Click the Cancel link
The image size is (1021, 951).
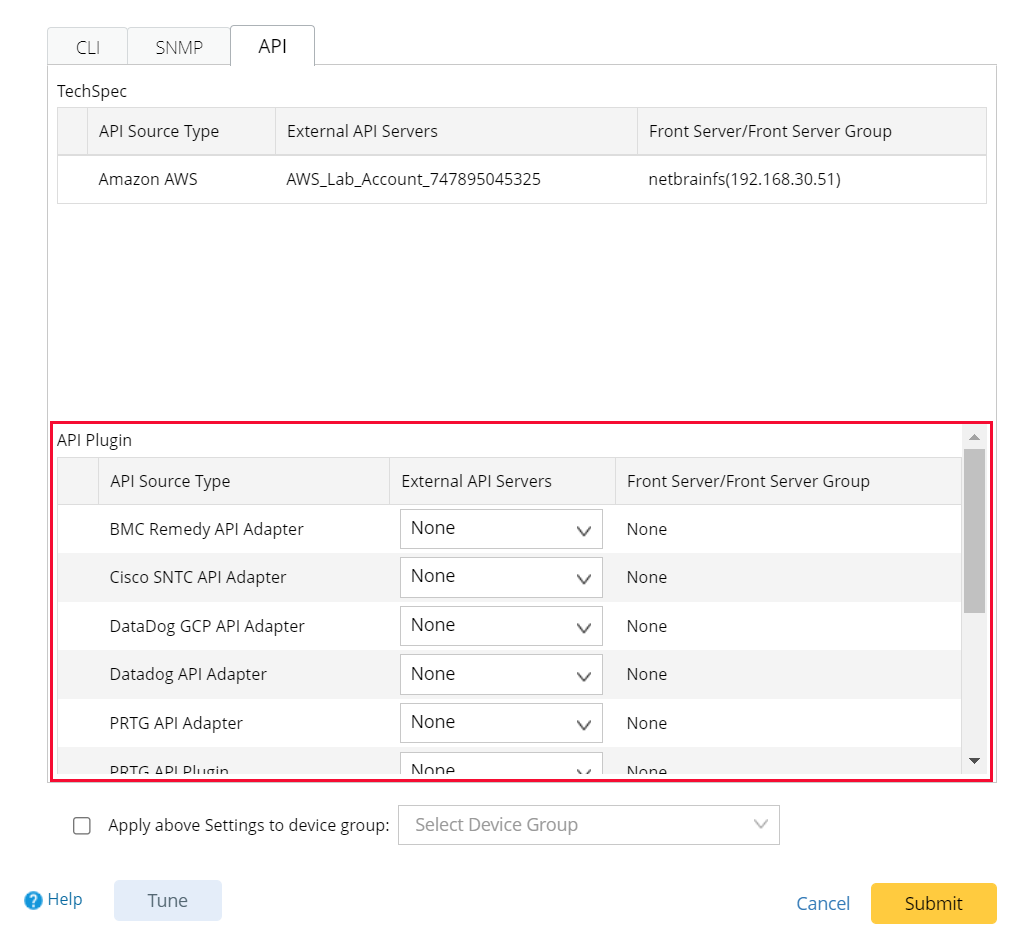click(822, 902)
